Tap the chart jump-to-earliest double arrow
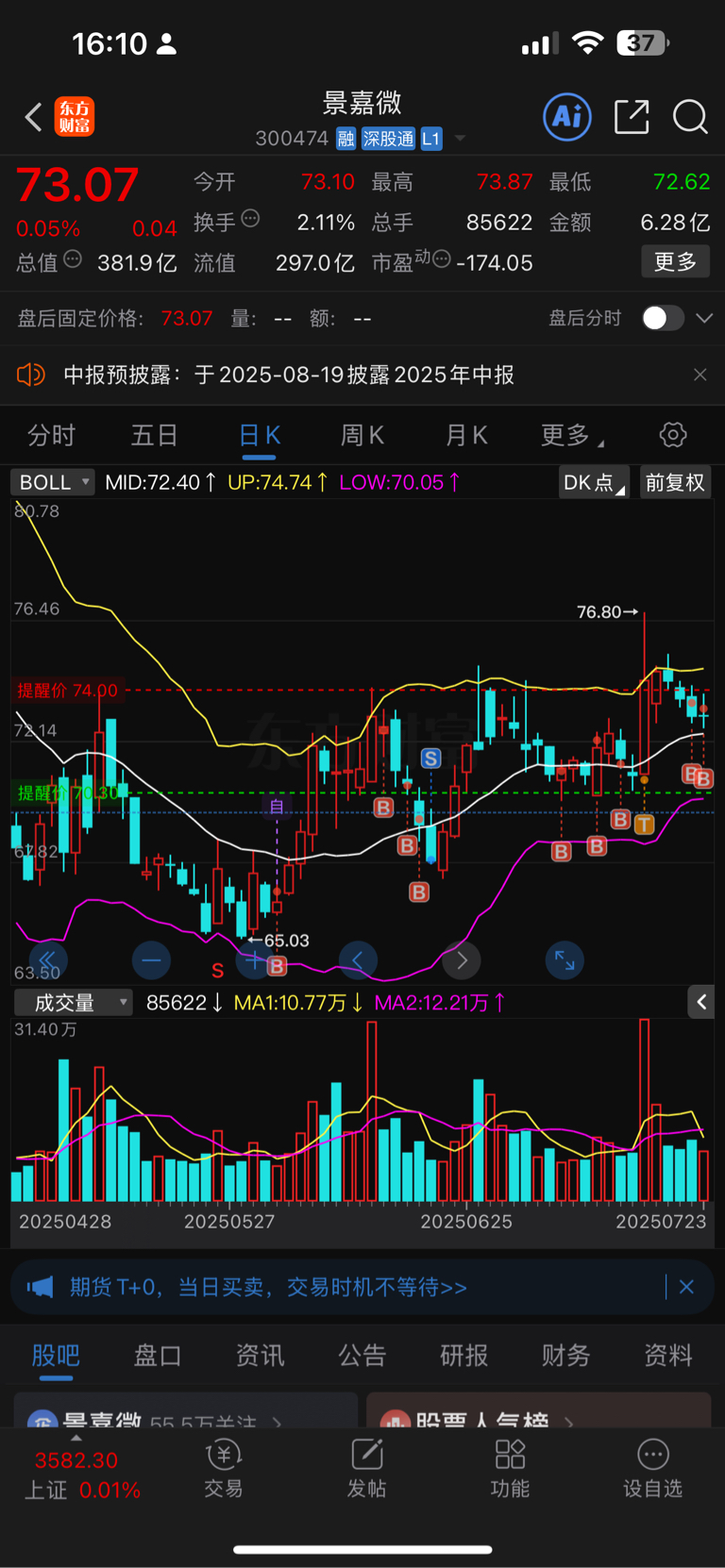The height and width of the screenshot is (1568, 725). (x=48, y=960)
